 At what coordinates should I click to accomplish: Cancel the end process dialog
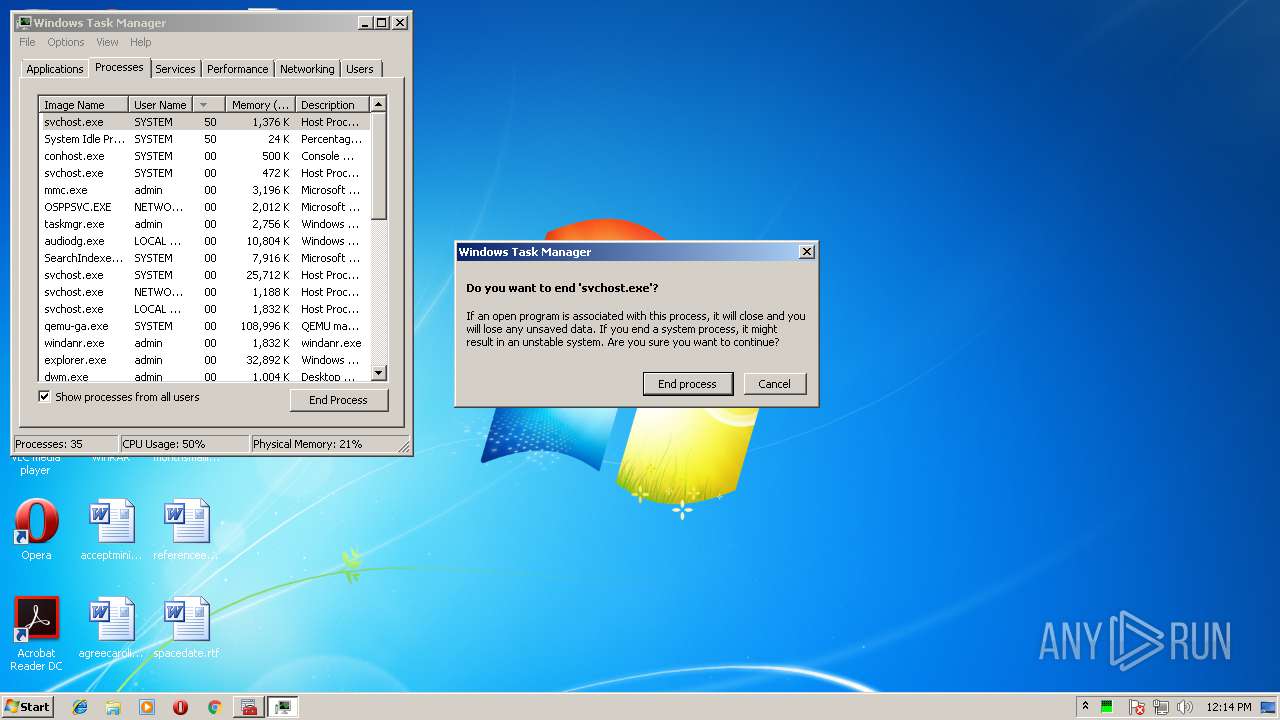tap(774, 384)
